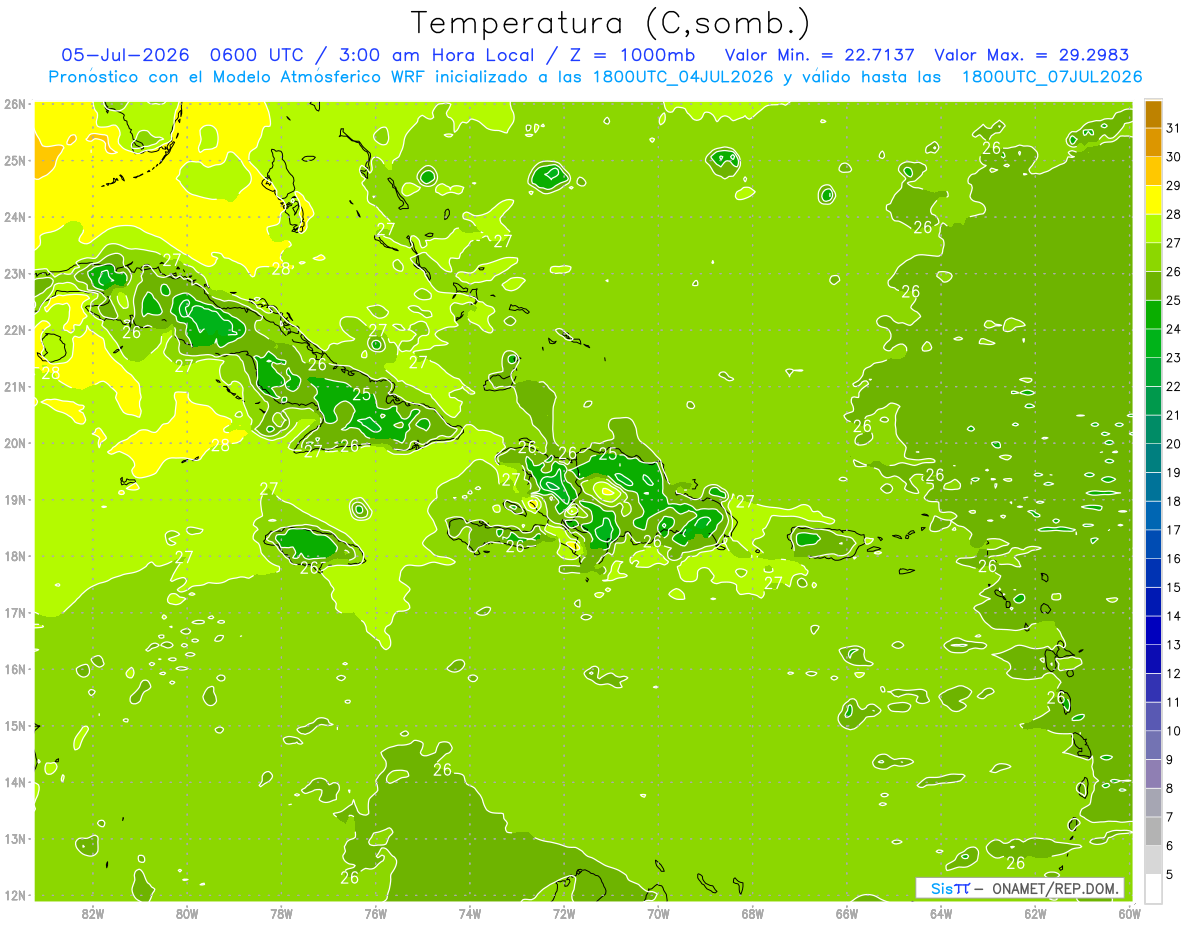This screenshot has width=1200, height=927.
Task: Click the latitude axis label 15N
Action: click(15, 726)
